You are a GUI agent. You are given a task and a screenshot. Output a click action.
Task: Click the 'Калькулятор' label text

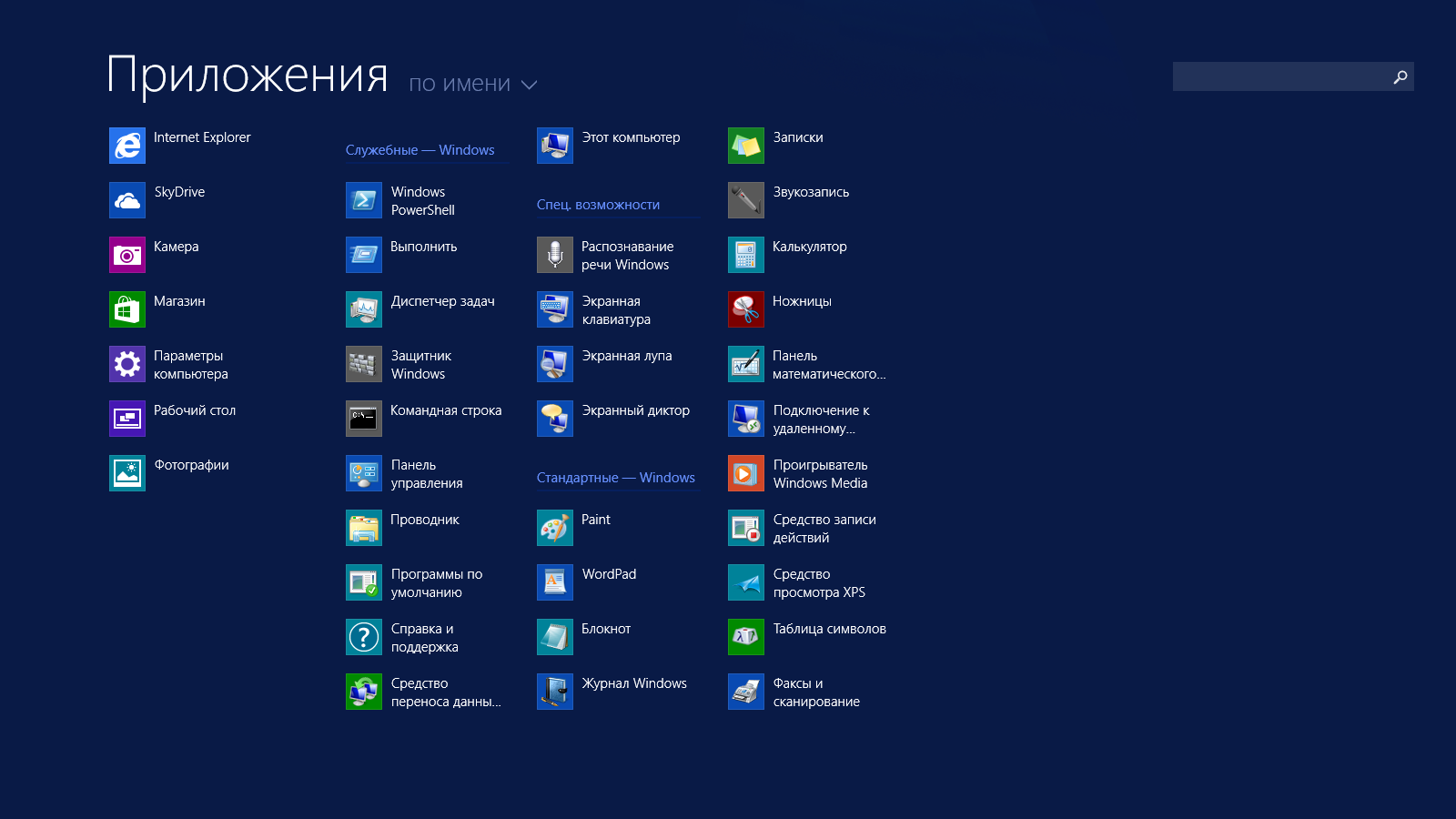(x=810, y=247)
